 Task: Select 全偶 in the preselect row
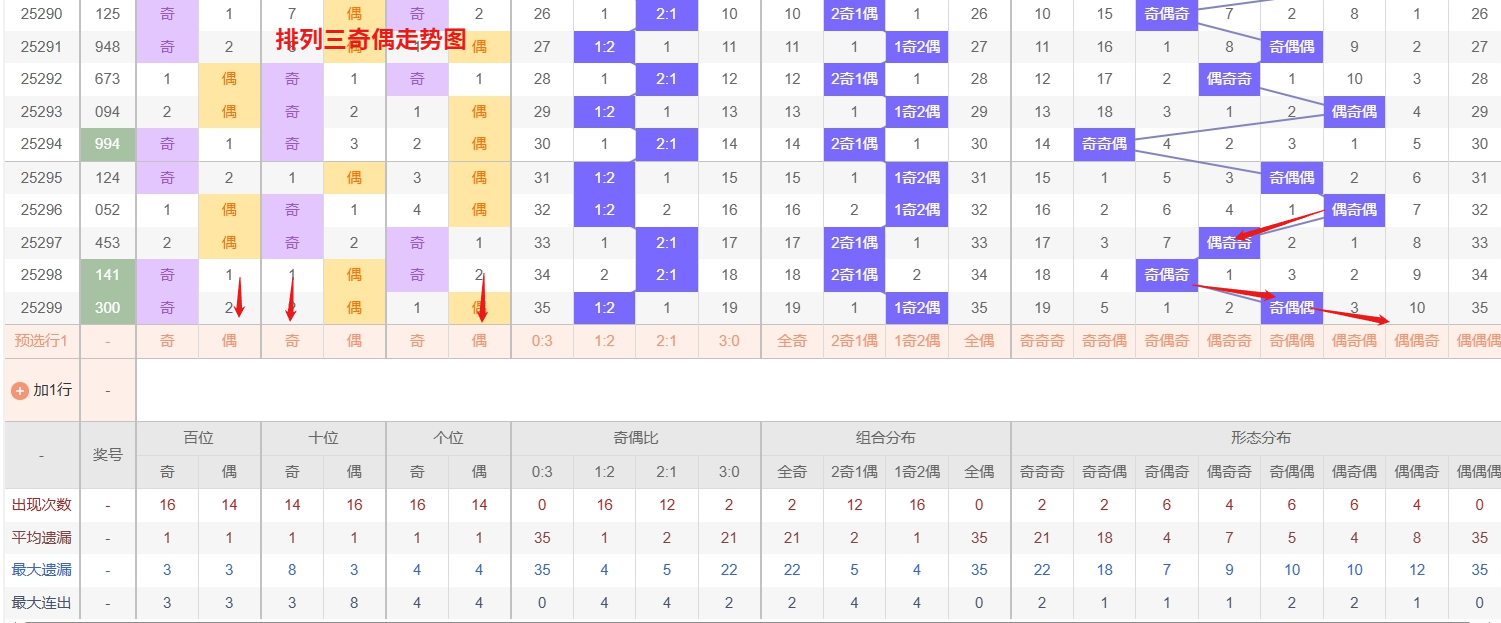click(x=979, y=341)
